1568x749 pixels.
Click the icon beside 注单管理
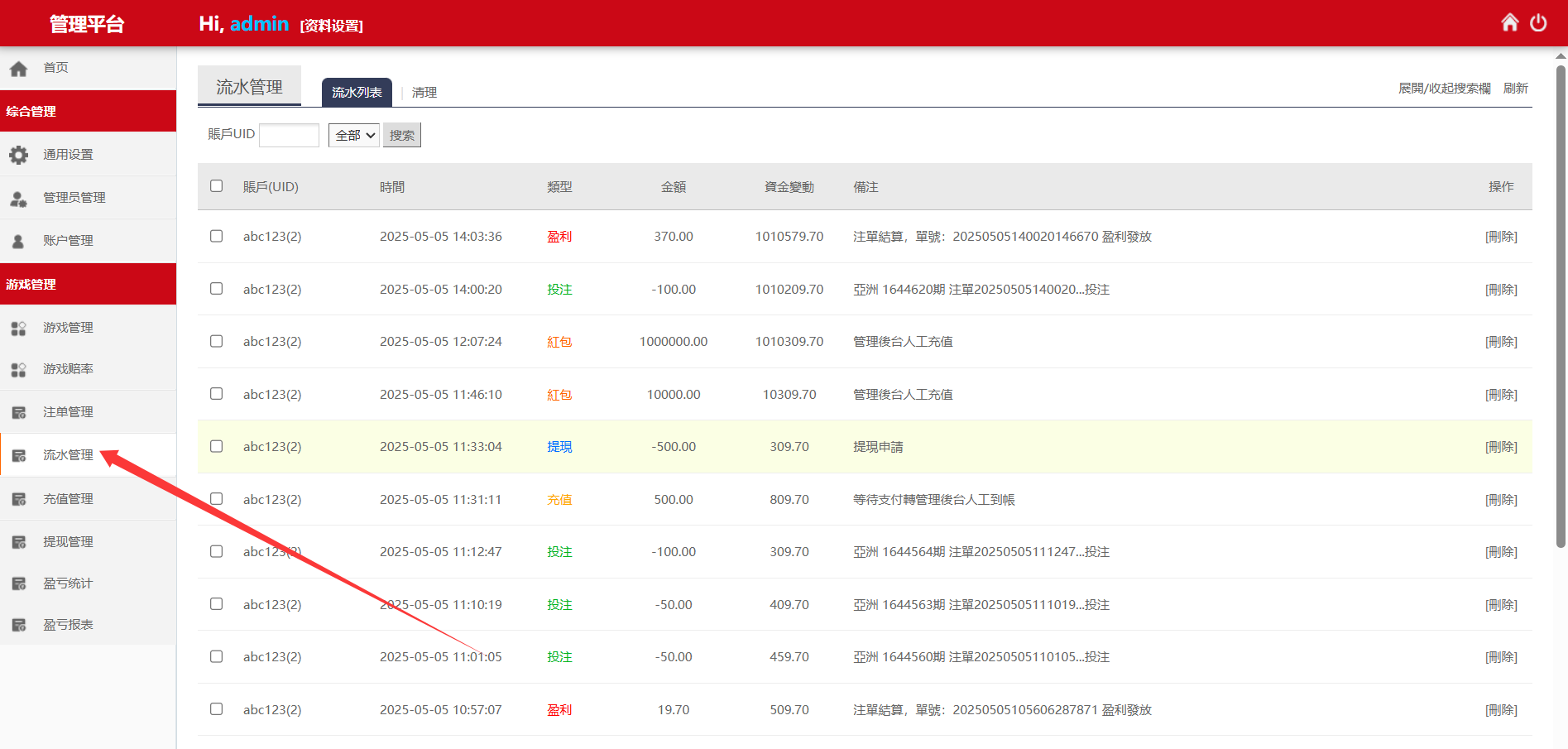click(x=18, y=413)
